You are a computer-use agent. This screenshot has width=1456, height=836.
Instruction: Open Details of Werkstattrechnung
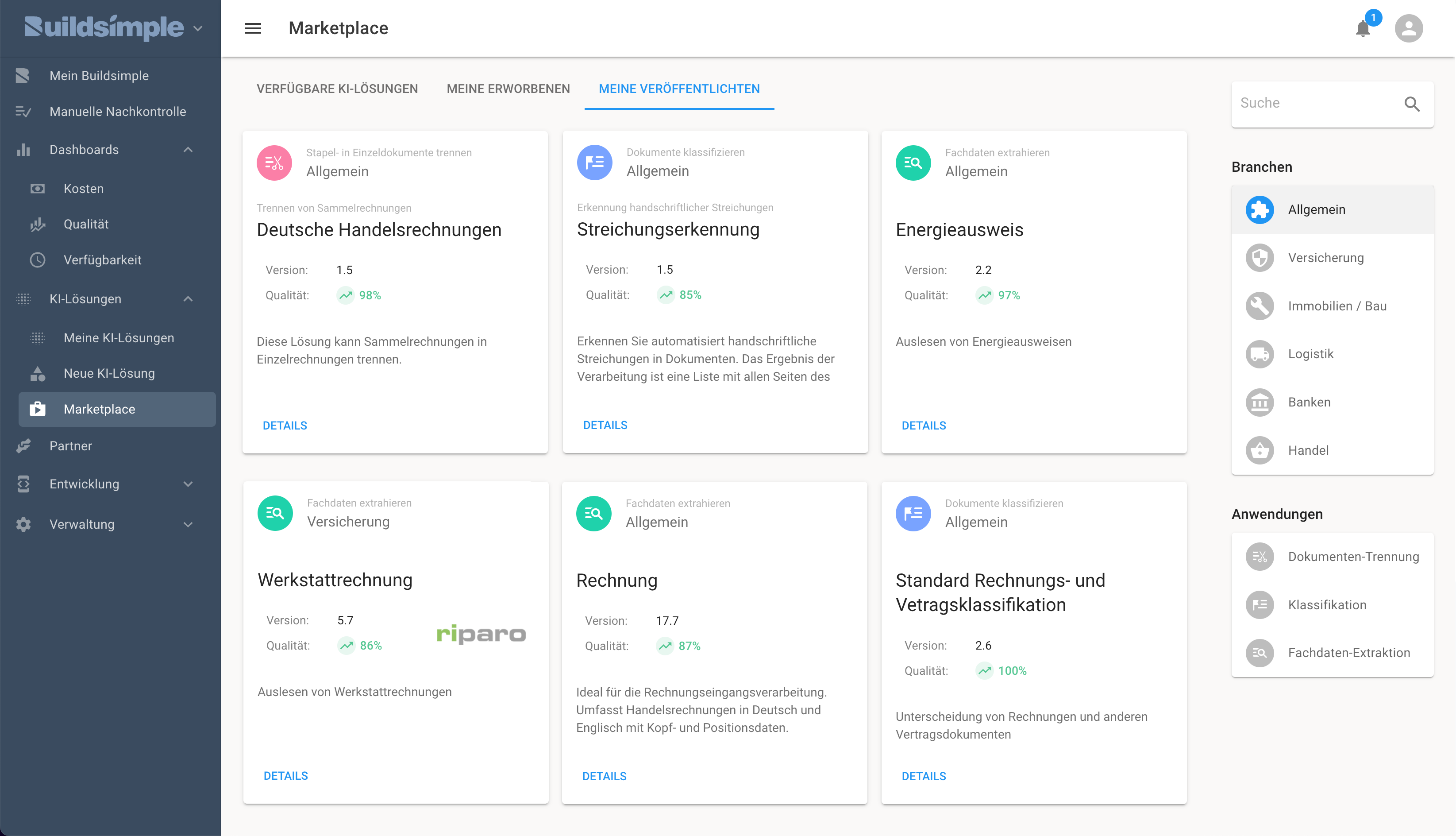tap(286, 776)
